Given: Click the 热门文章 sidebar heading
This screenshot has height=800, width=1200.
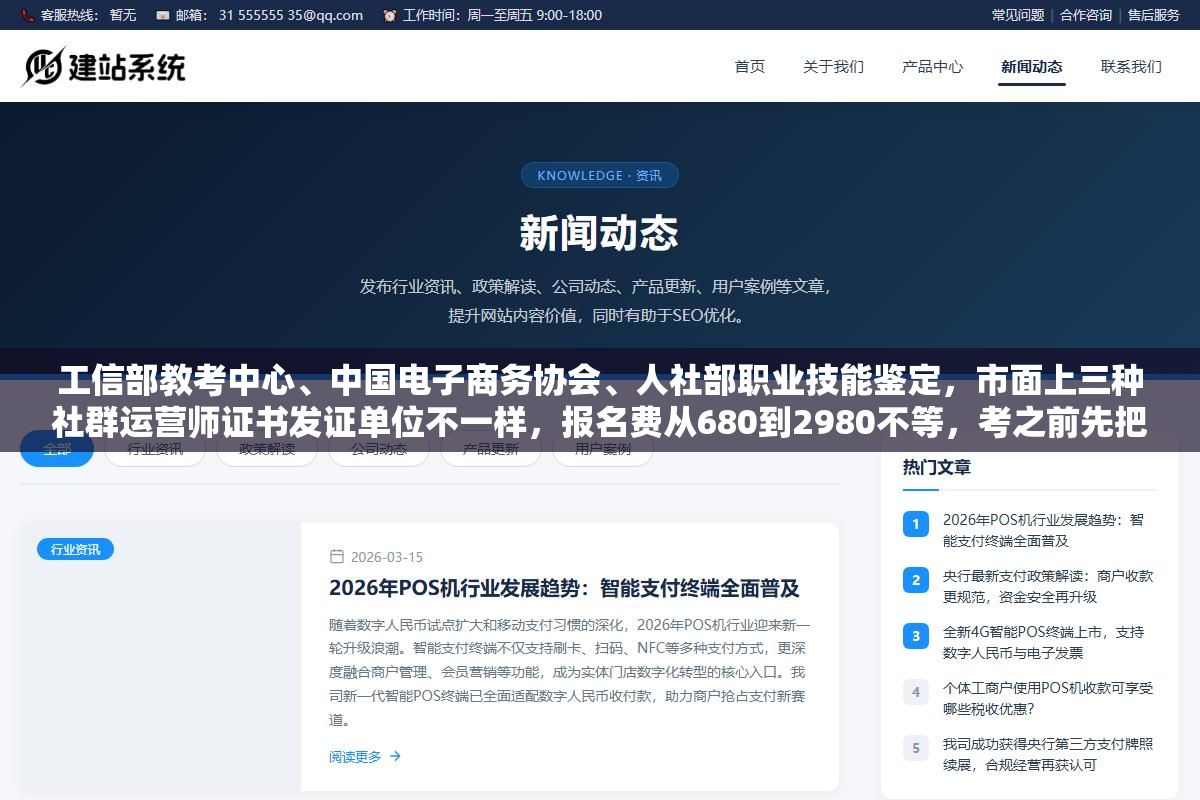Looking at the screenshot, I should 937,467.
